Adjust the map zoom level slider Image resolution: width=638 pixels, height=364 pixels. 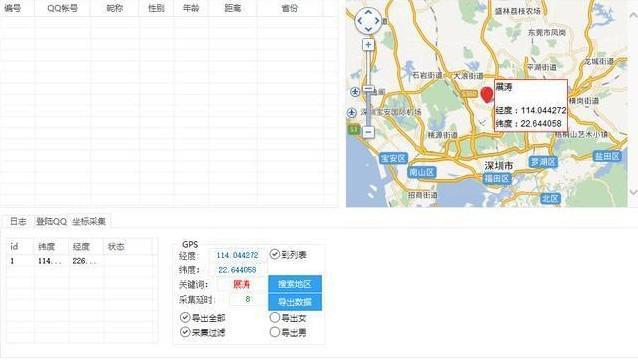click(x=369, y=89)
